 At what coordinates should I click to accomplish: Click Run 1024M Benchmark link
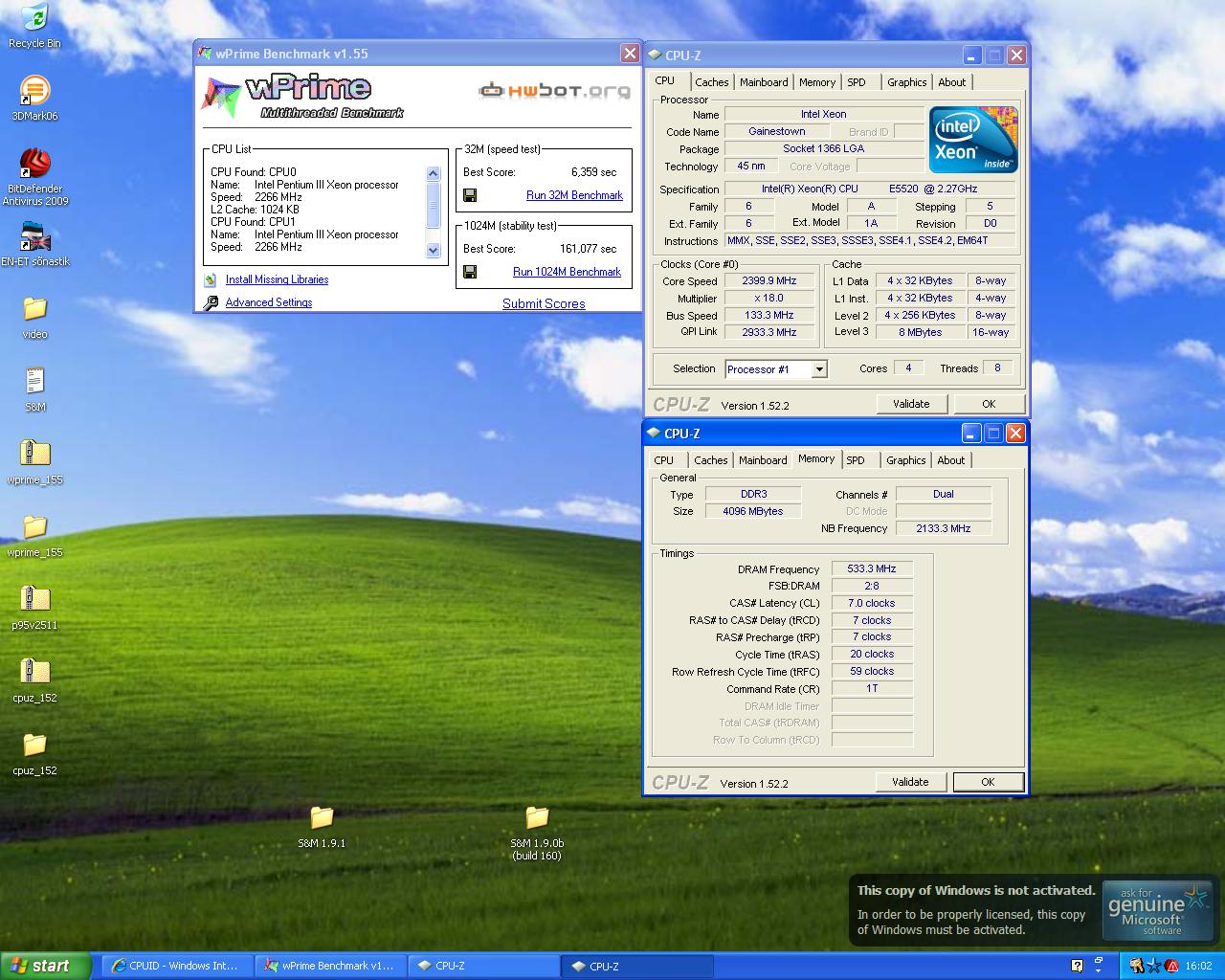567,272
